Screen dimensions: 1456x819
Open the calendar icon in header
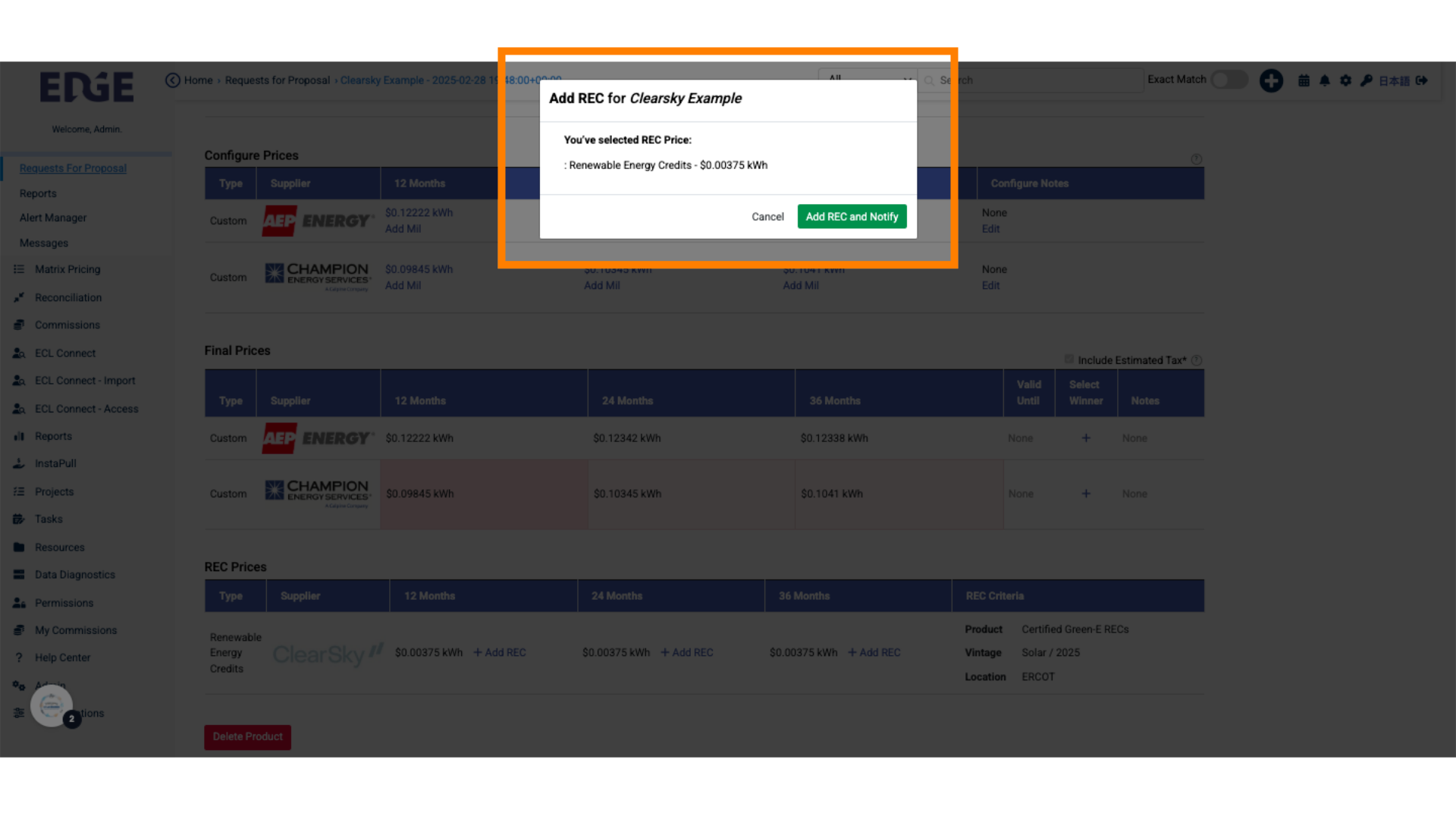click(x=1304, y=80)
